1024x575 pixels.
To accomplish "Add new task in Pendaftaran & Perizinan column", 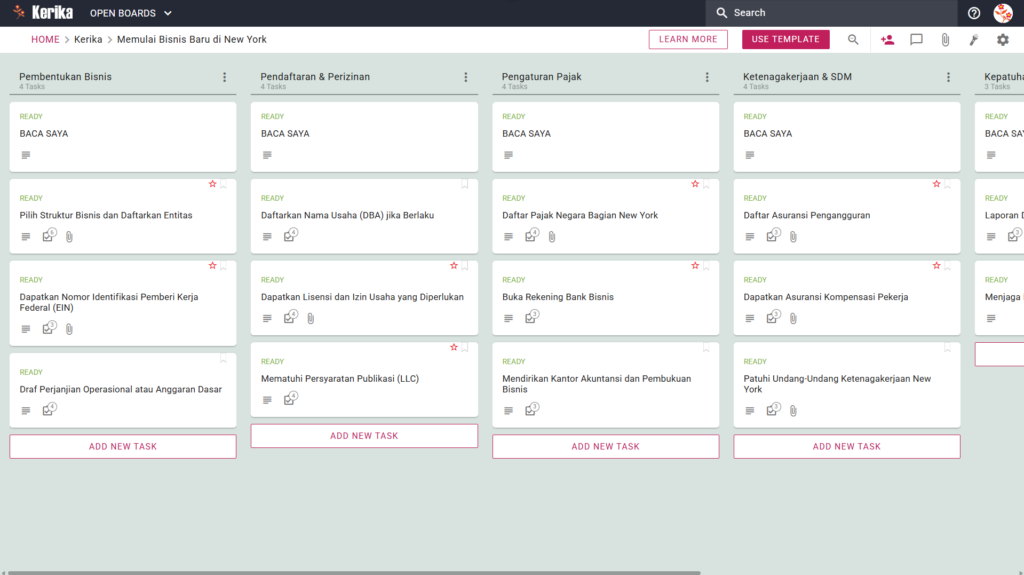I will (364, 436).
